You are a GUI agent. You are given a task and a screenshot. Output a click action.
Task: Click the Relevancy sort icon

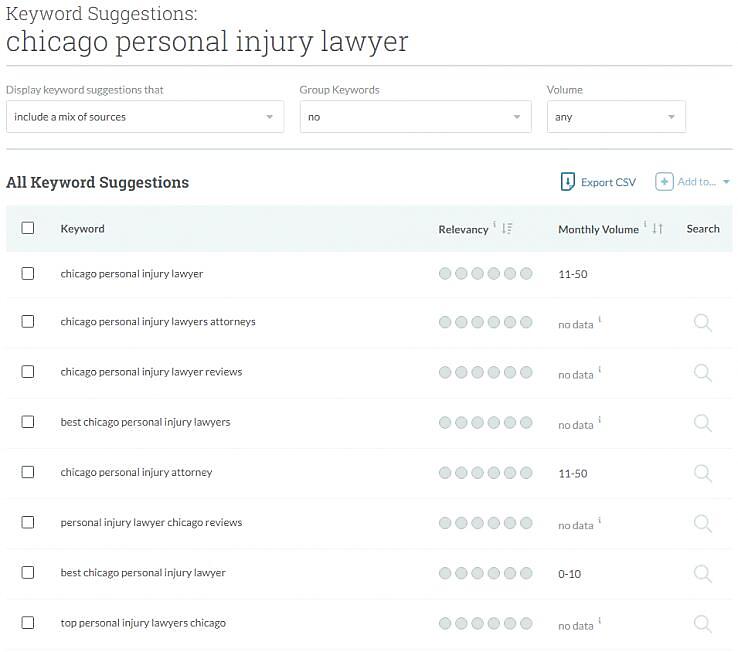click(x=507, y=229)
